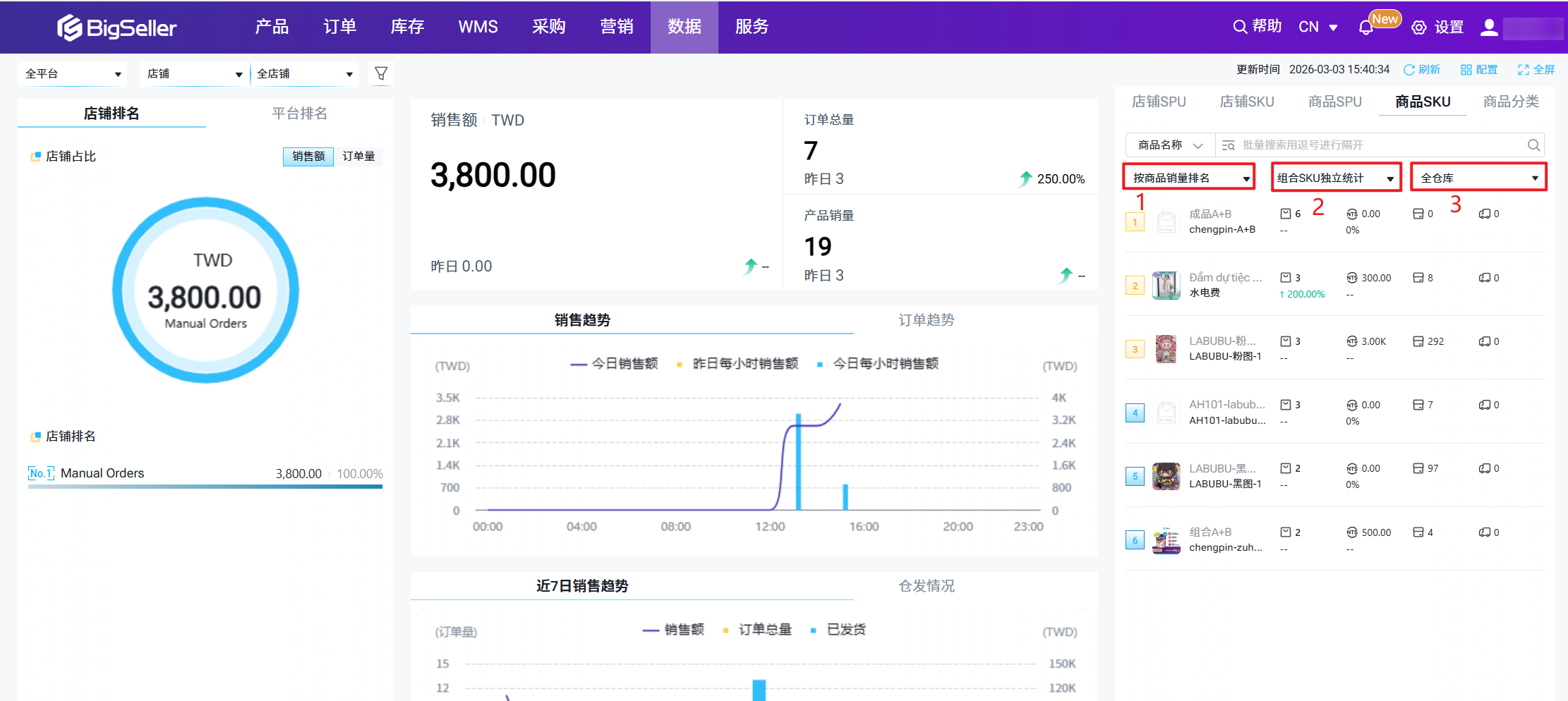Viewport: 1568px width, 701px height.
Task: Open the 按商品销量排名 sorting dropdown
Action: (1189, 178)
